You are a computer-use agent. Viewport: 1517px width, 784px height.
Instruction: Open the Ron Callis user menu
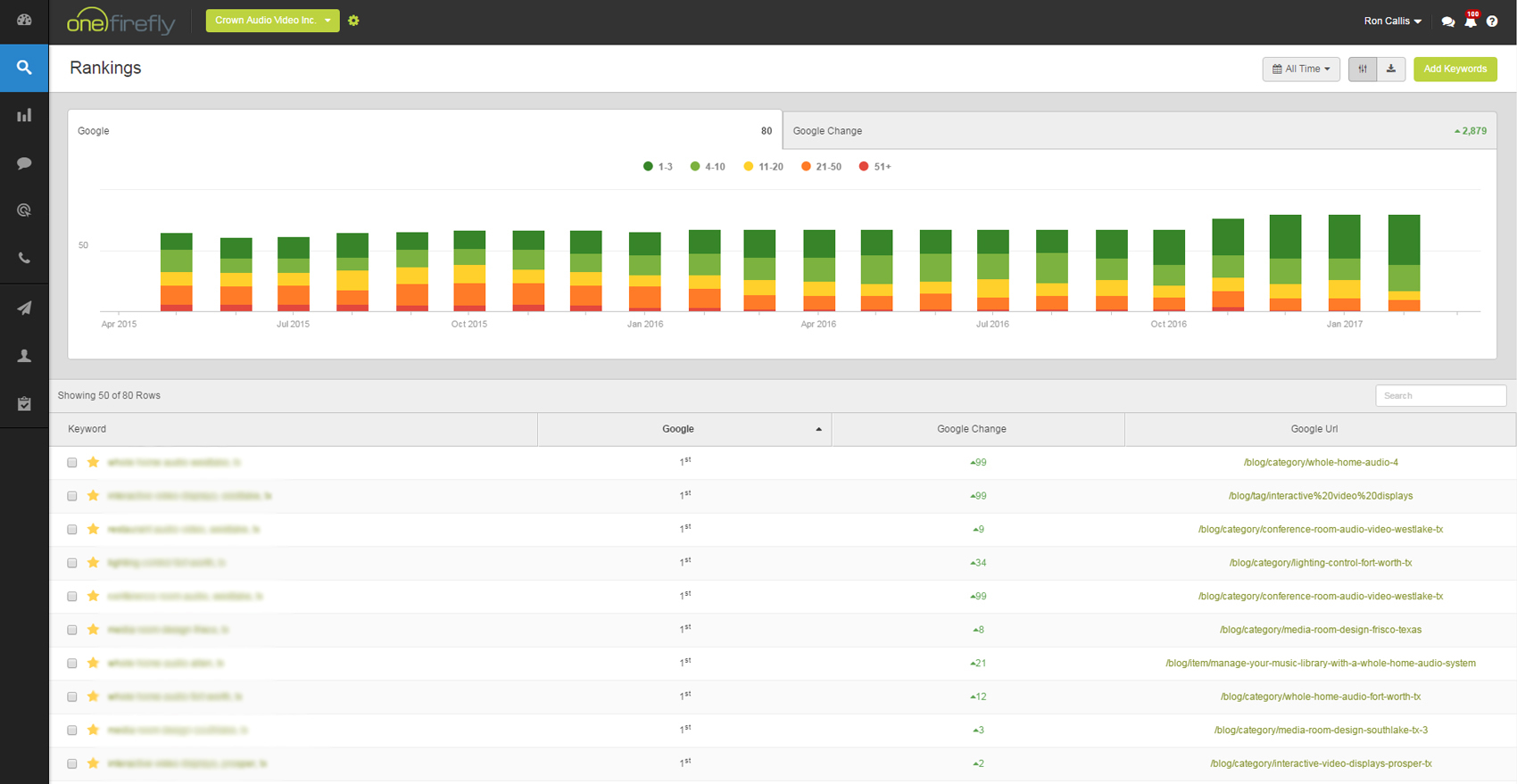[x=1392, y=21]
